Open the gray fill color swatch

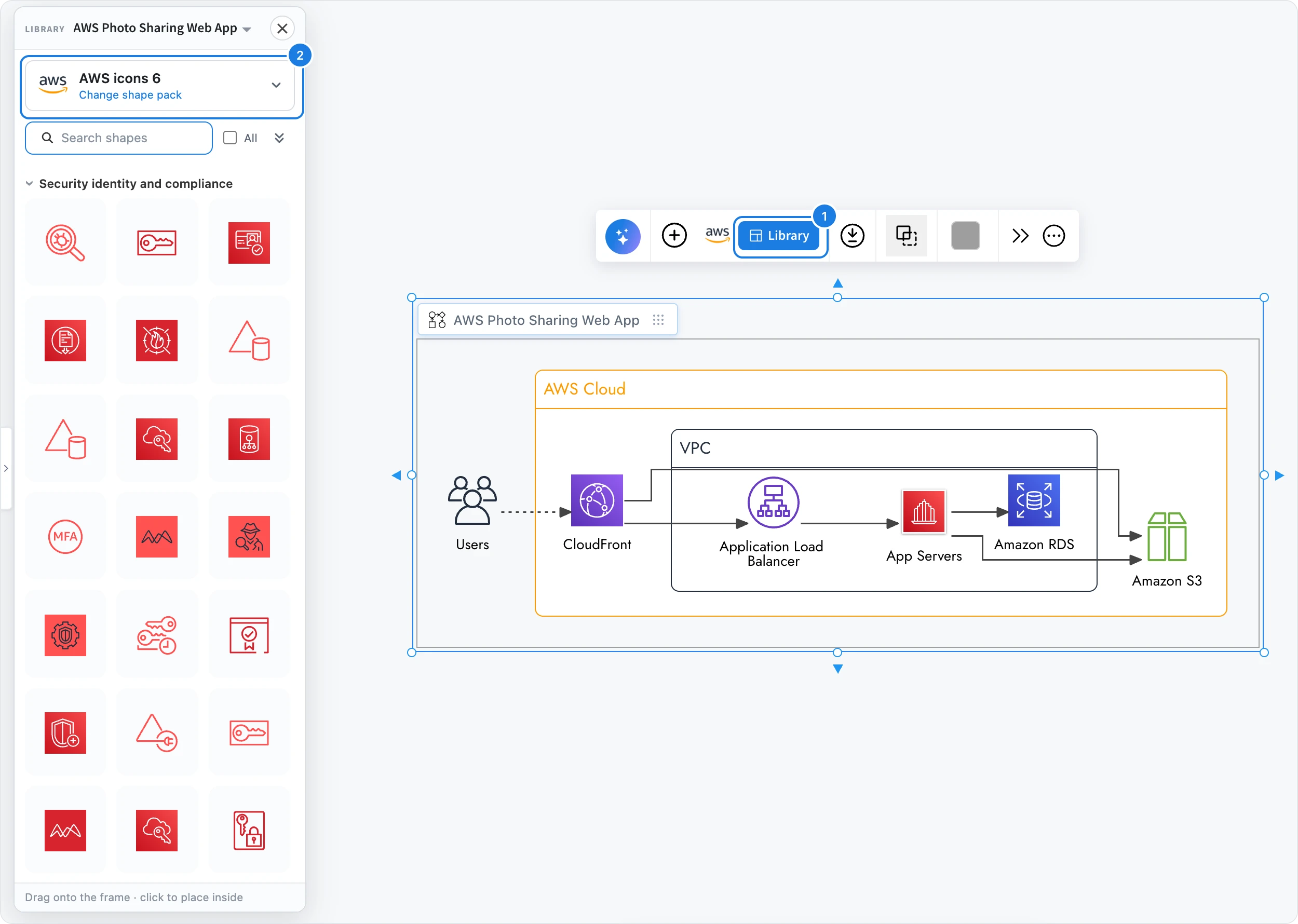pyautogui.click(x=965, y=236)
